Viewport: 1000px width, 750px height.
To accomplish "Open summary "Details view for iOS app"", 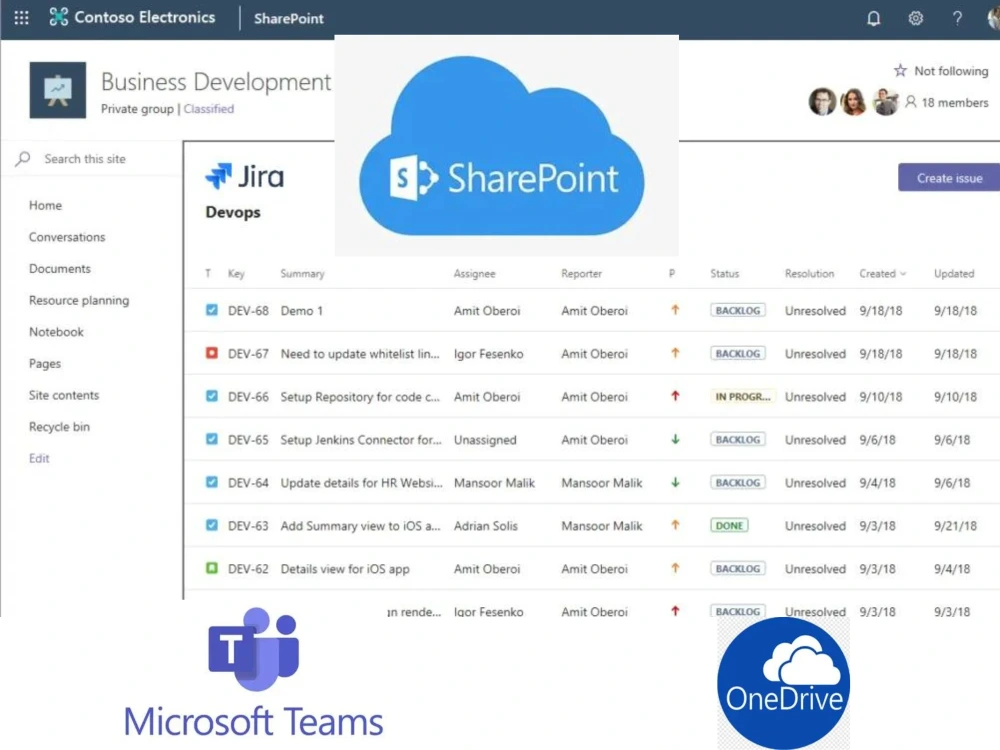I will [x=345, y=569].
